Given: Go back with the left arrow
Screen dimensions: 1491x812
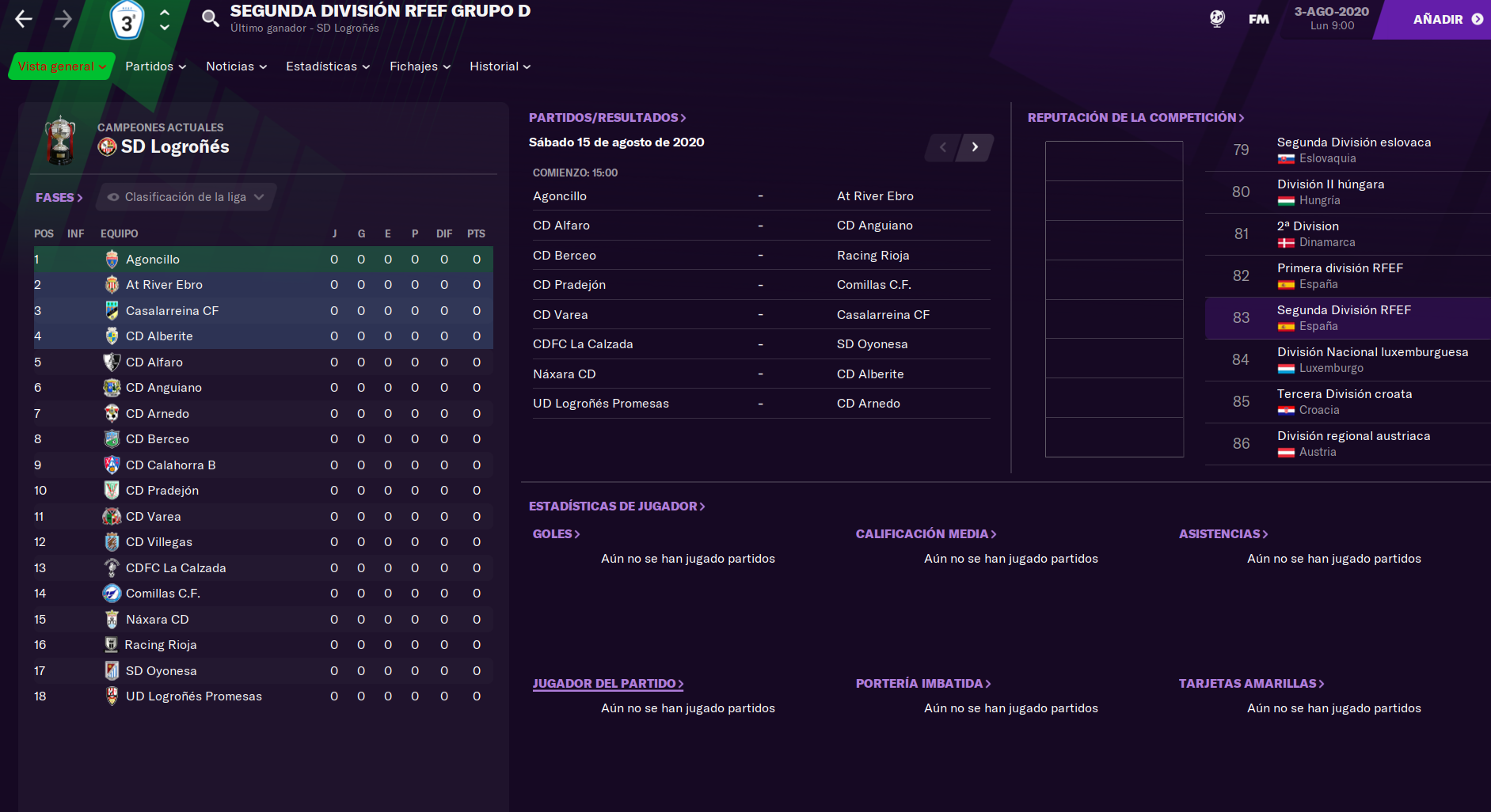Looking at the screenshot, I should click(24, 19).
